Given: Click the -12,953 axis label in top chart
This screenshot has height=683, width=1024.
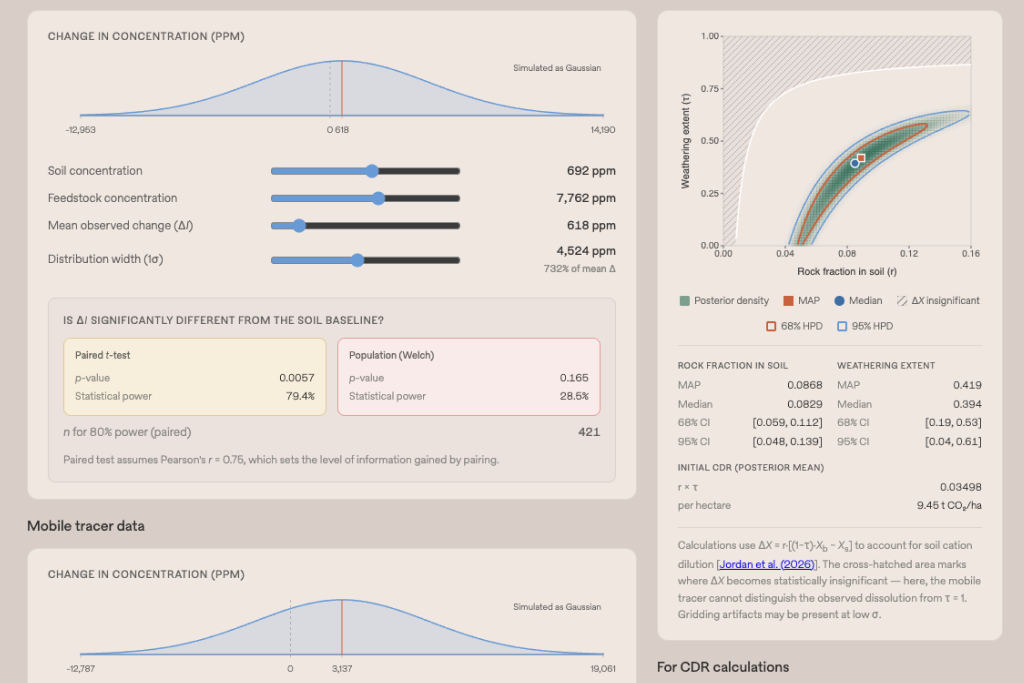Looking at the screenshot, I should point(80,130).
